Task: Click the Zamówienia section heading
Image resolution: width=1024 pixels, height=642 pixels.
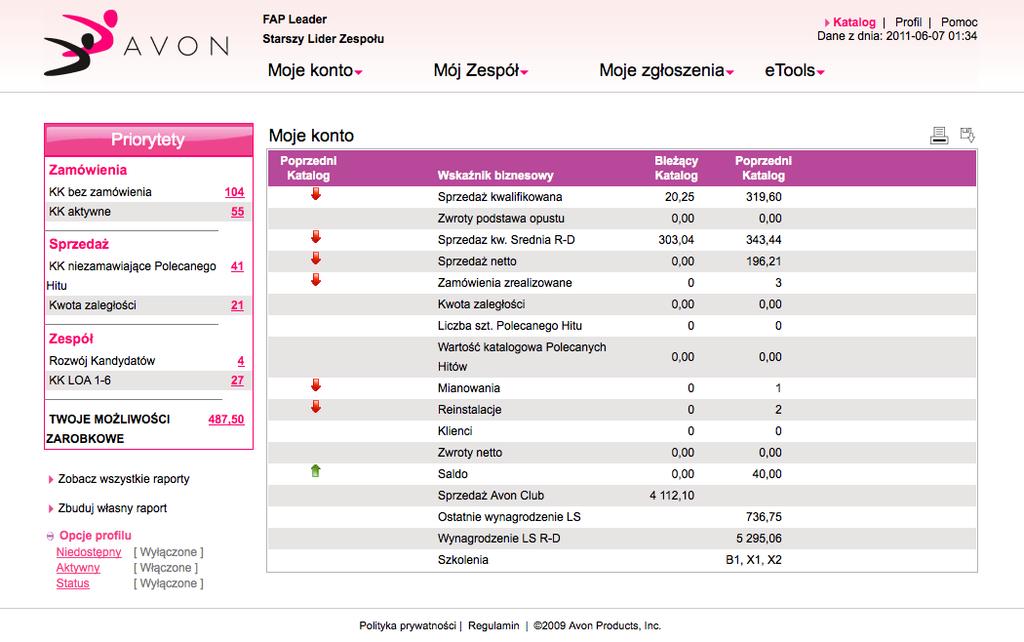Action: tap(88, 170)
